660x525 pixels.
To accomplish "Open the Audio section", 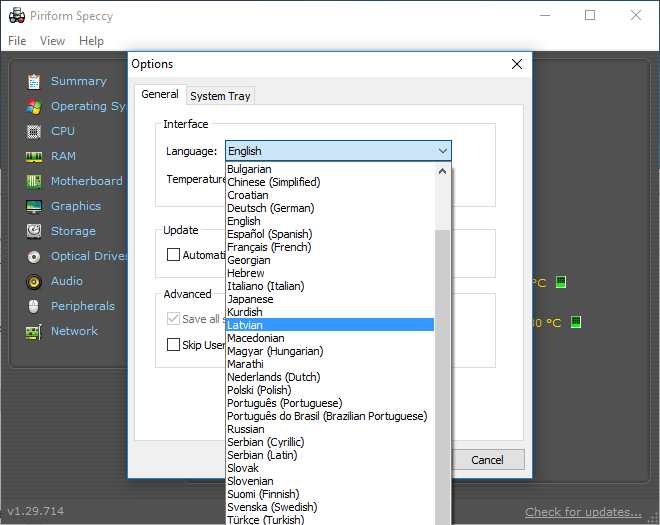I will tap(67, 281).
